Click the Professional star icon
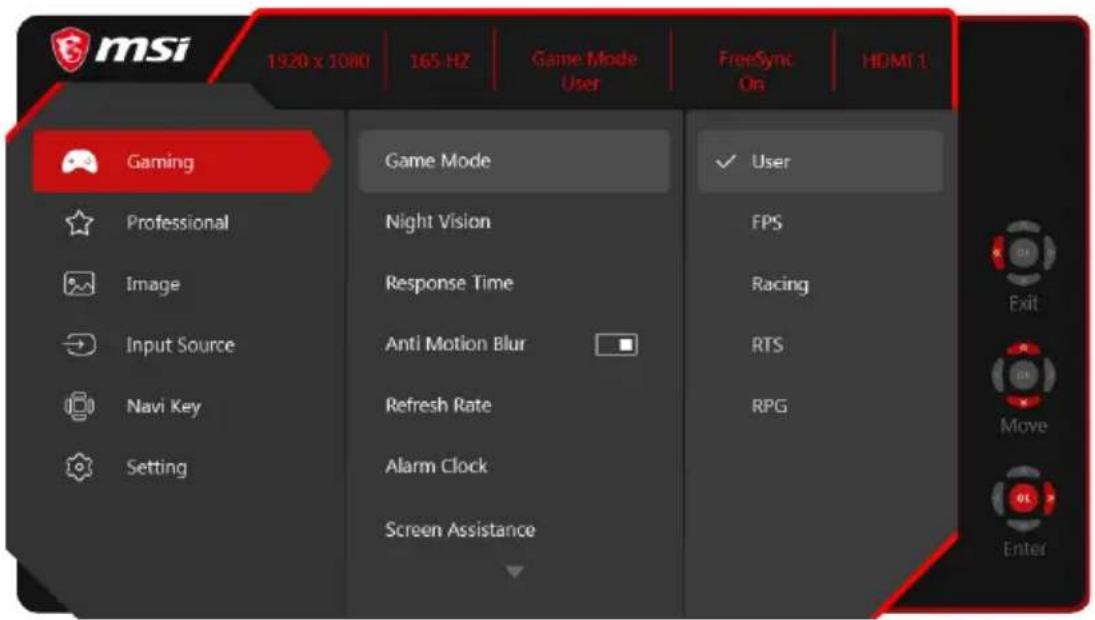 pyautogui.click(x=79, y=223)
